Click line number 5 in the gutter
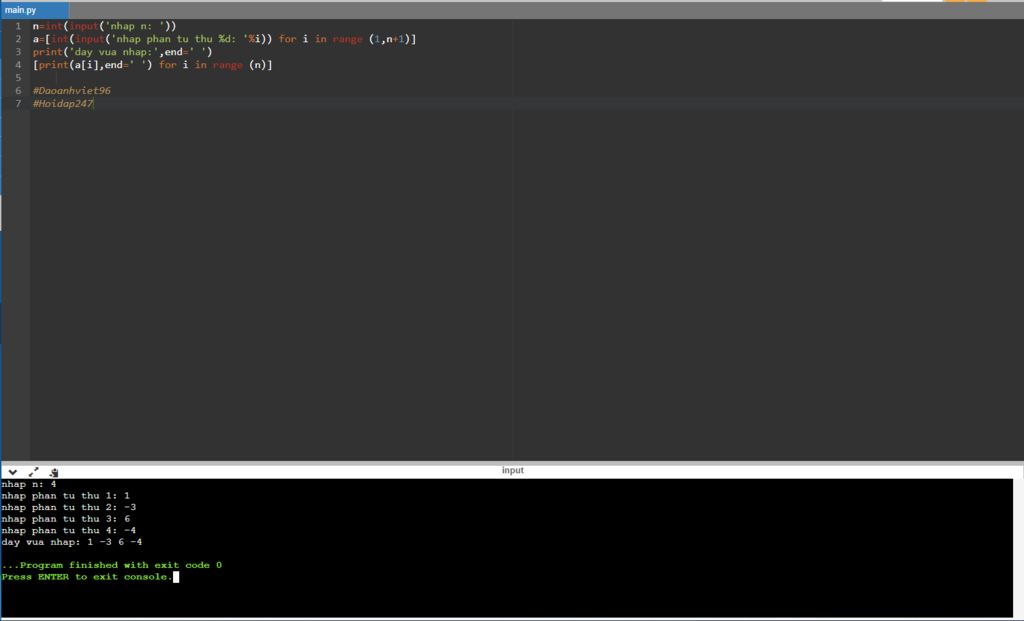The height and width of the screenshot is (621, 1024). point(18,78)
